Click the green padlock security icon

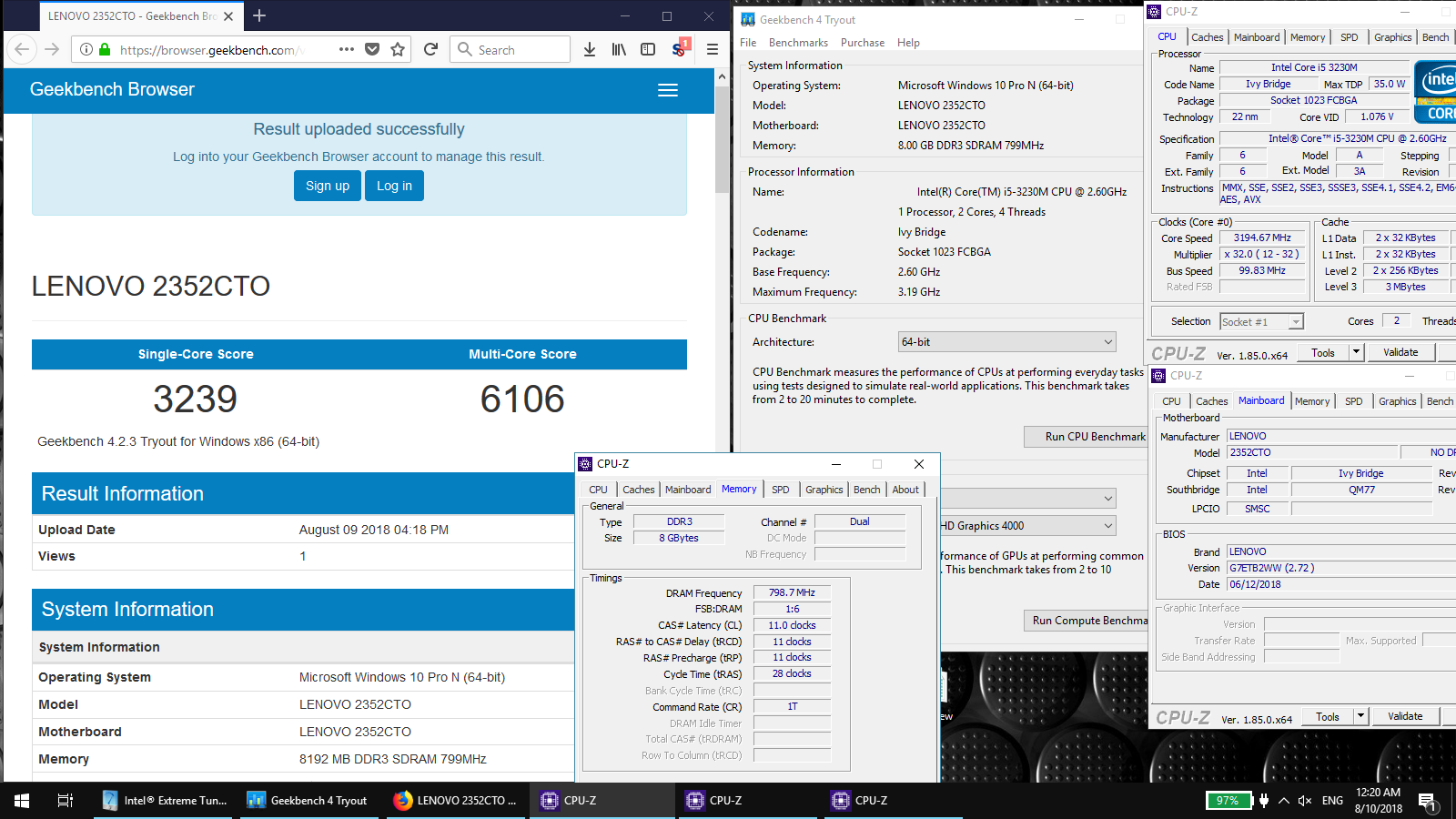coord(105,49)
